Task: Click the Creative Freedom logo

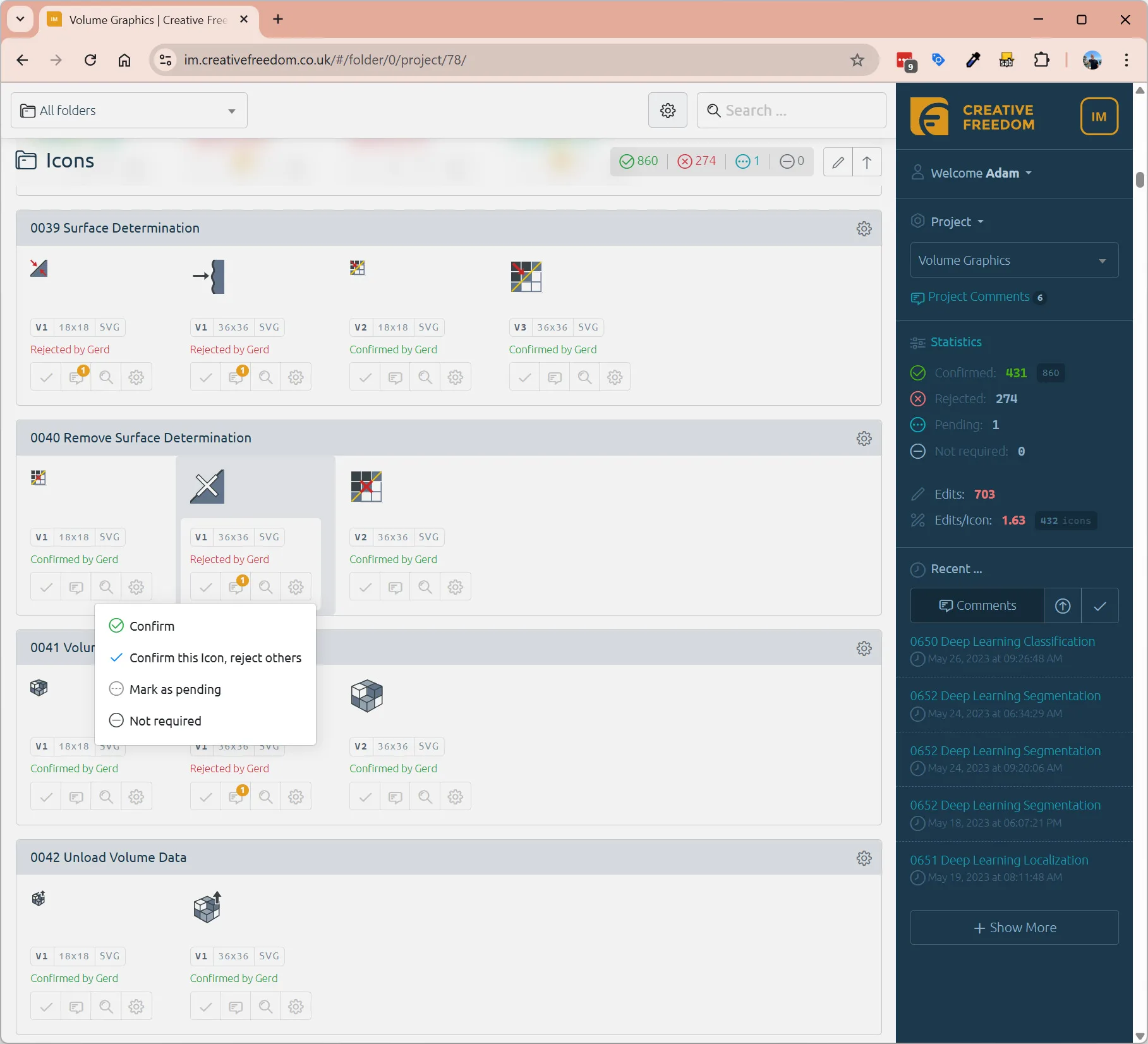Action: click(972, 116)
